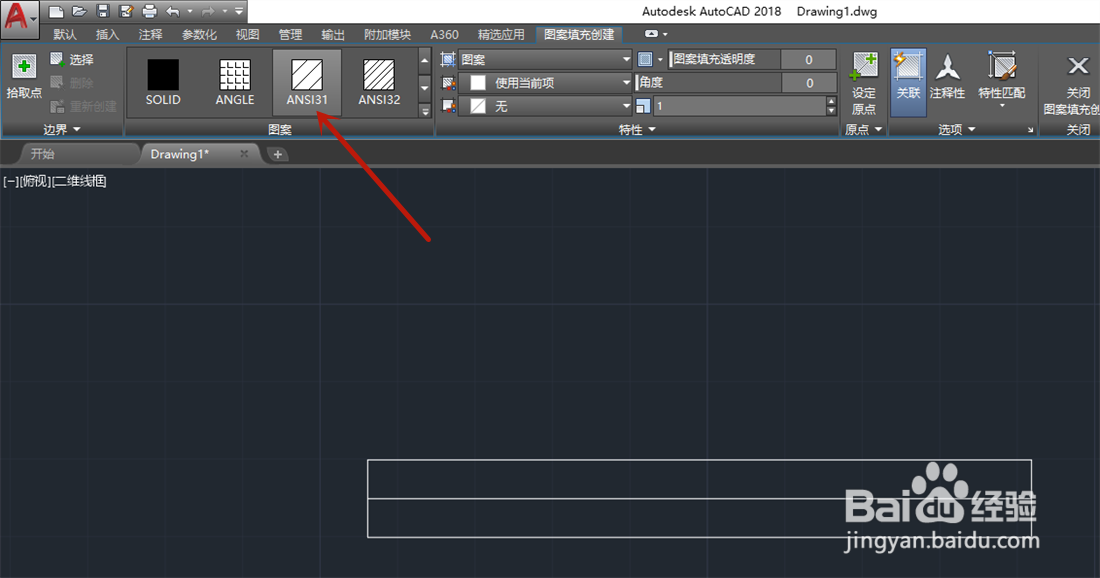
Task: Click the Pick Points (拾取点) icon
Action: point(24,67)
